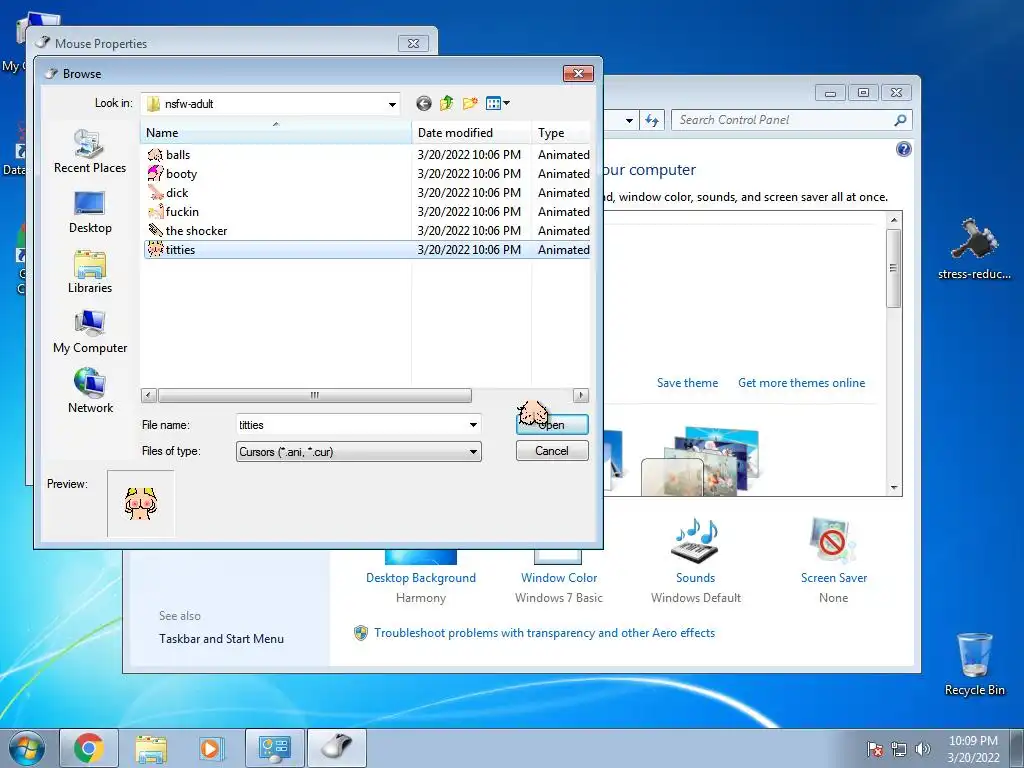Open Troubleshoot transparency and Aero effects link
1024x768 pixels.
click(544, 633)
